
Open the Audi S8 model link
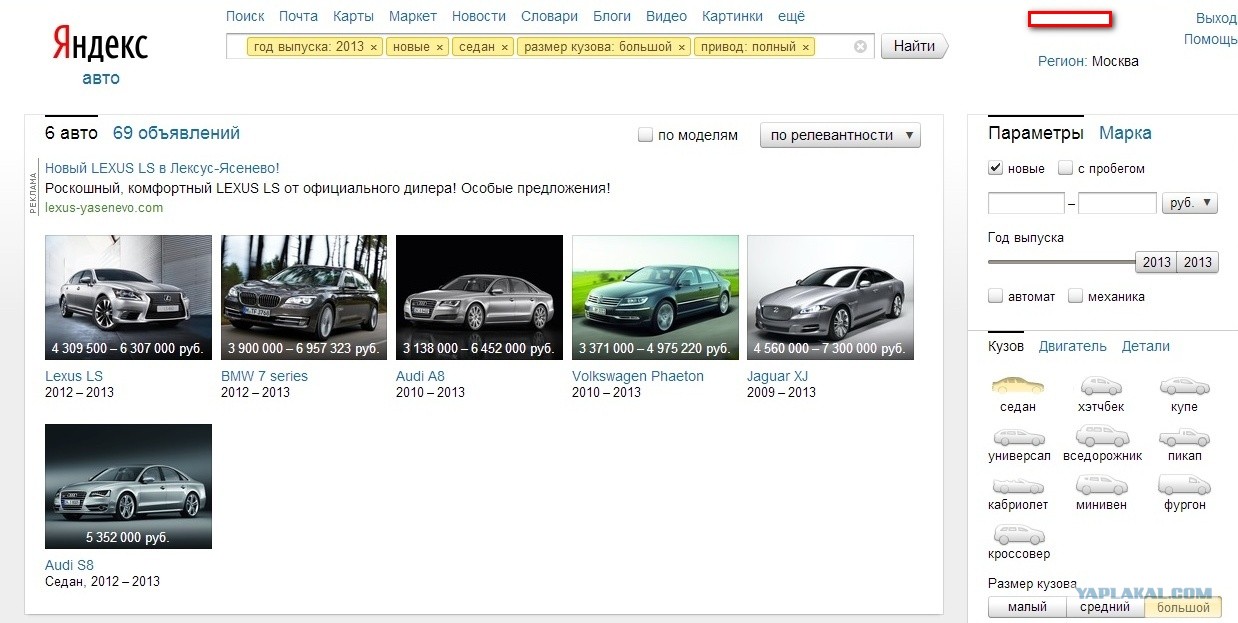pyautogui.click(x=69, y=565)
